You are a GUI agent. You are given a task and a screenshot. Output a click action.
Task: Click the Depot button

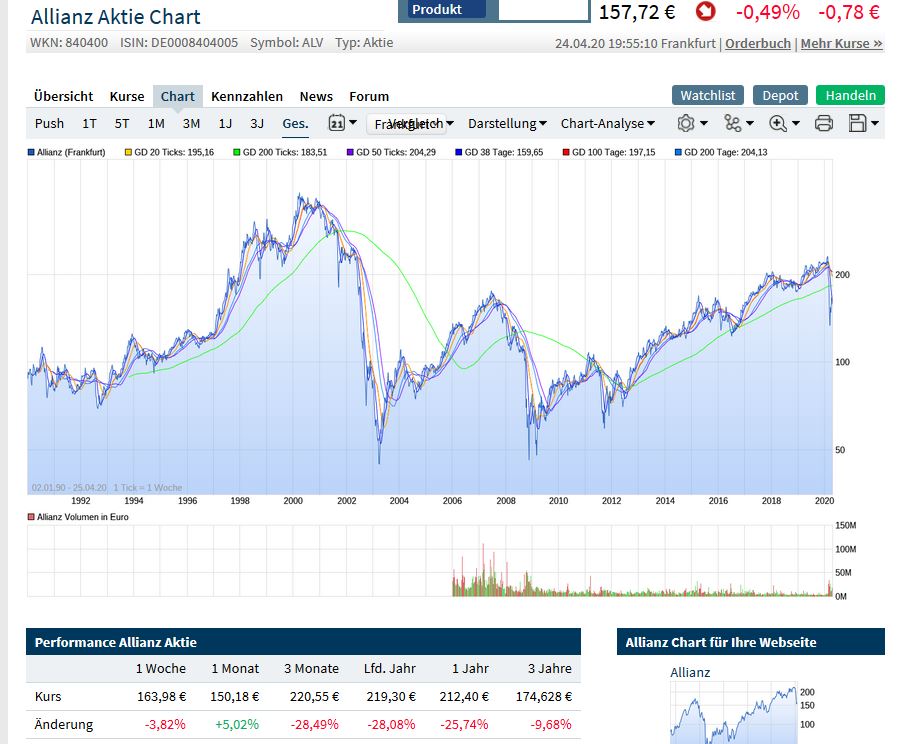[x=780, y=95]
